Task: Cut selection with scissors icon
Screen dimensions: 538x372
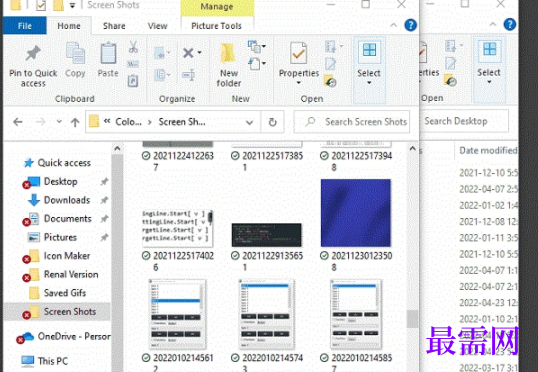Action: click(x=133, y=47)
